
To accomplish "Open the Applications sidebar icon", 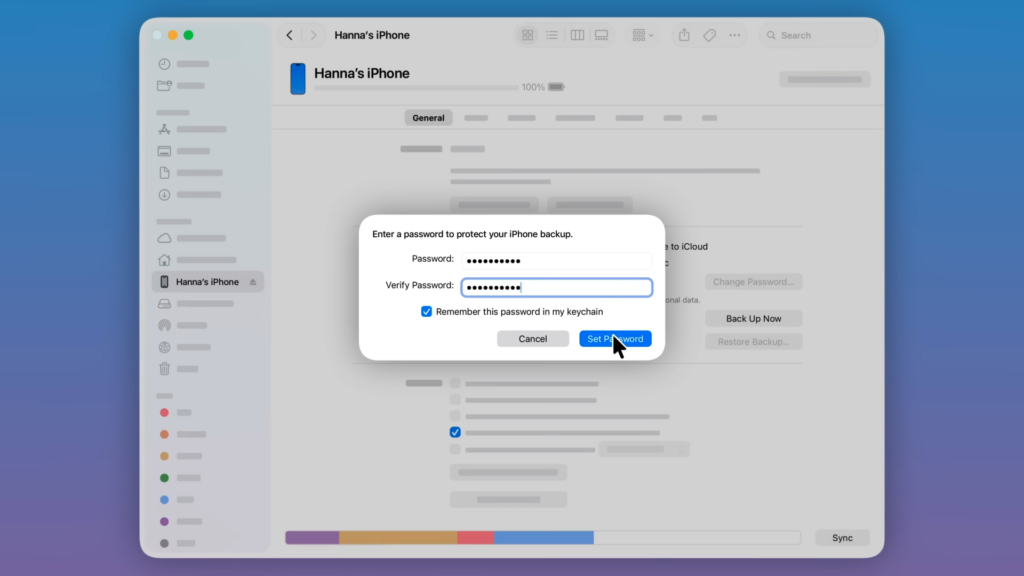I will (165, 129).
